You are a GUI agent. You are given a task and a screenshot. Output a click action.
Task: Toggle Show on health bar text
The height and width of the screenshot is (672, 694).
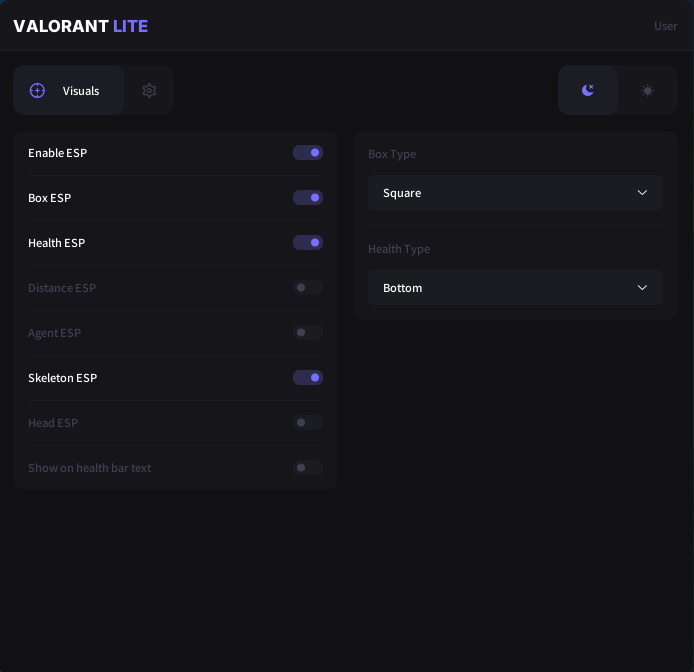point(308,468)
